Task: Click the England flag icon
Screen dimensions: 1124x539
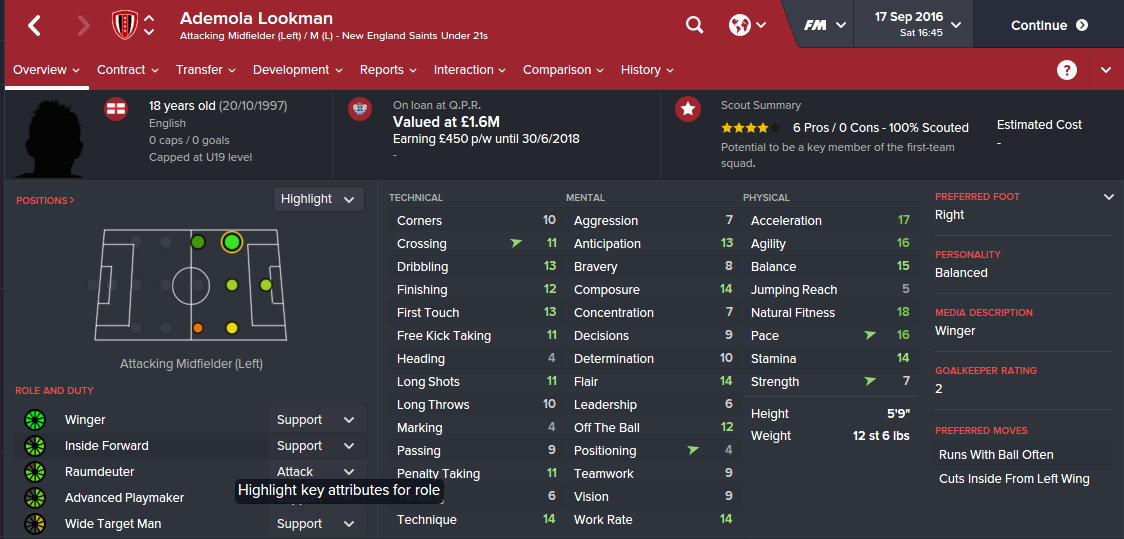Action: [x=116, y=109]
